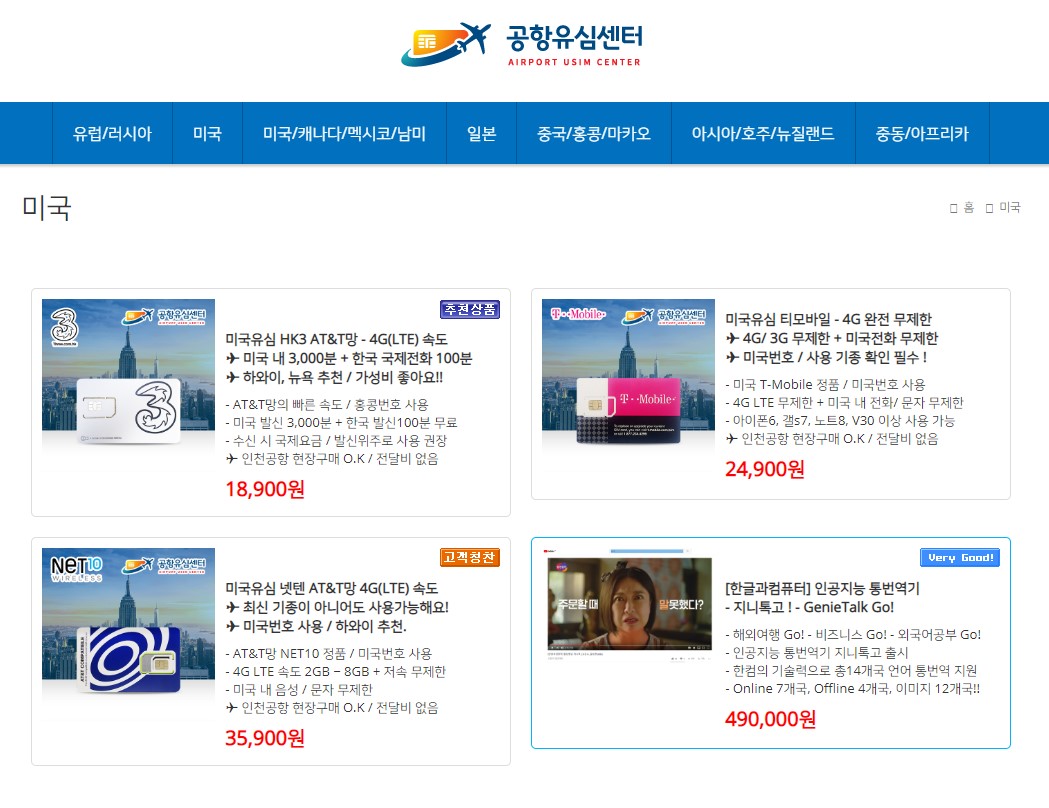Screen dimensions: 1049x808
Task: Open the 미국/캐나다/멕시코/남미 menu
Action: [345, 133]
